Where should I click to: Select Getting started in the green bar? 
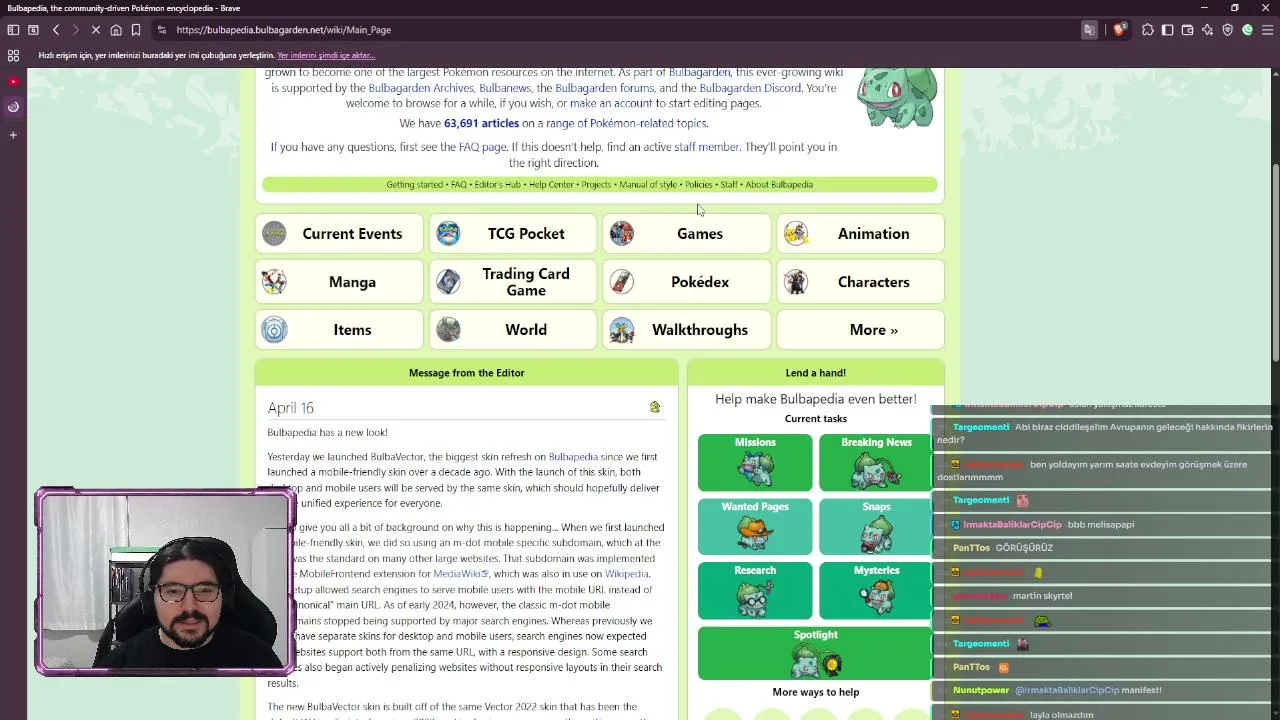pyautogui.click(x=415, y=185)
